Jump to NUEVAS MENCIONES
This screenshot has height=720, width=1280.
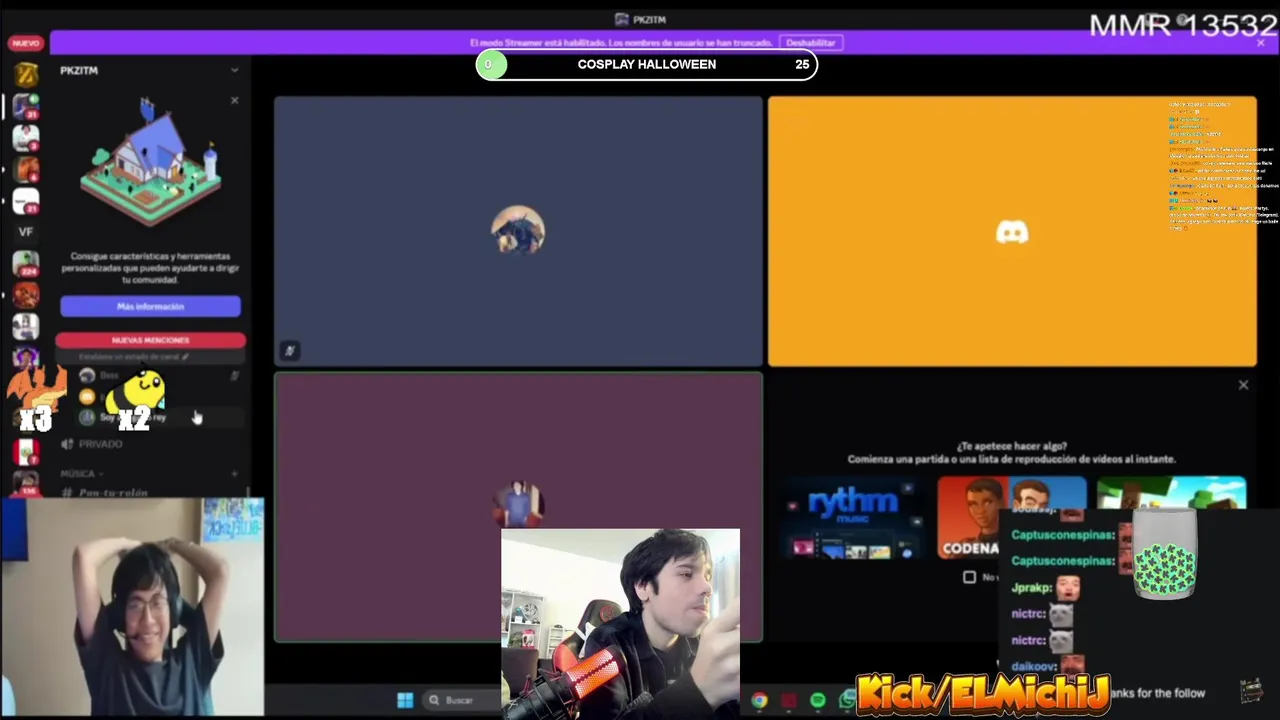[x=150, y=340]
